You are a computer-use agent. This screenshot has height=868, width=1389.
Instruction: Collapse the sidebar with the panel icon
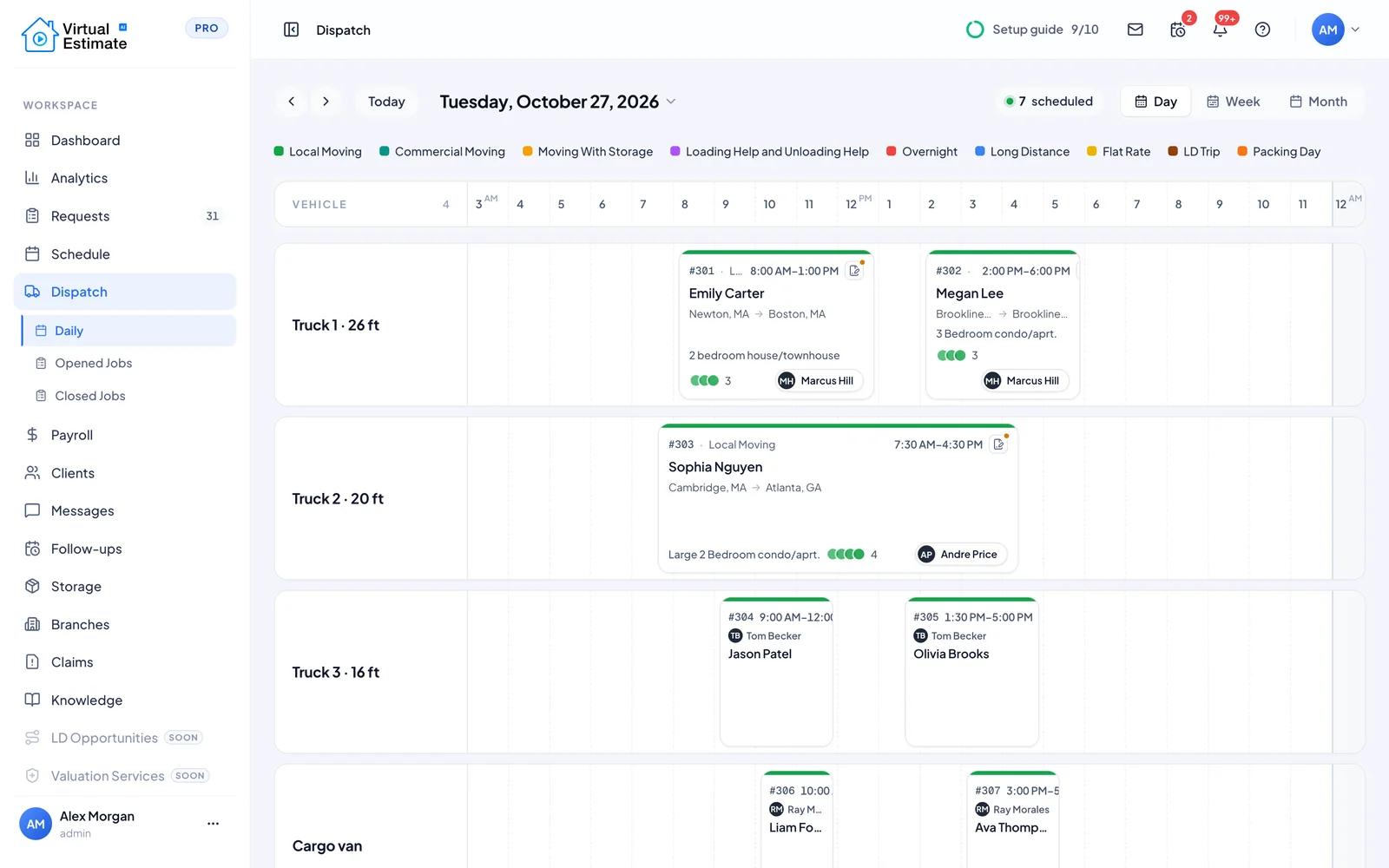coord(292,30)
